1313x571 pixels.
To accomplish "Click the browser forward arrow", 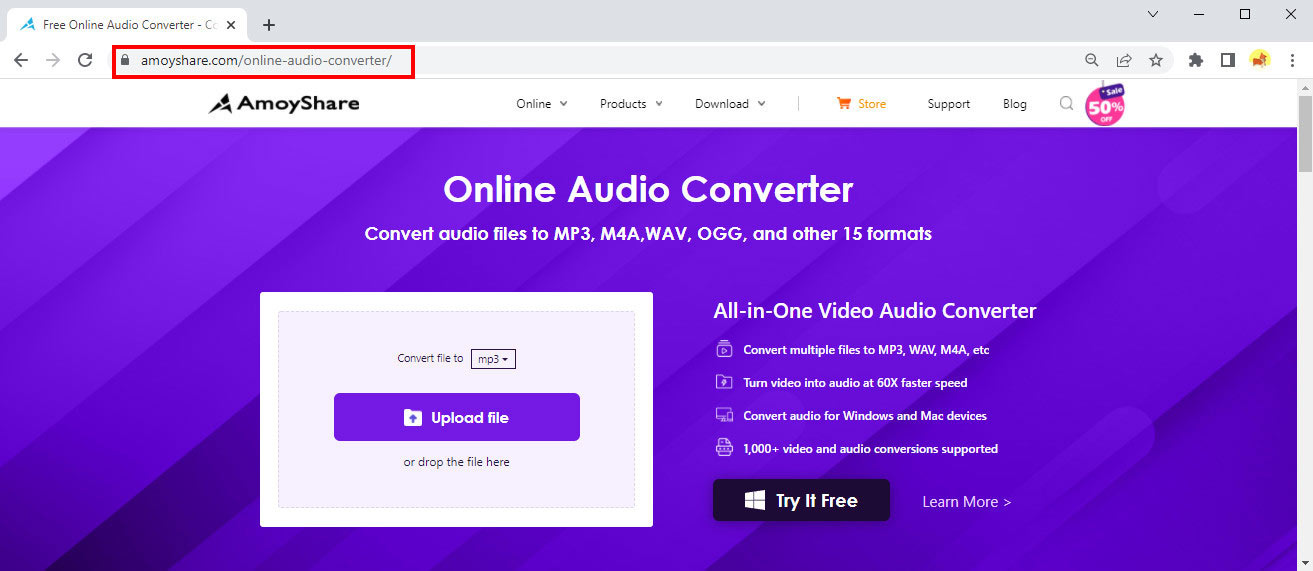I will 53,60.
